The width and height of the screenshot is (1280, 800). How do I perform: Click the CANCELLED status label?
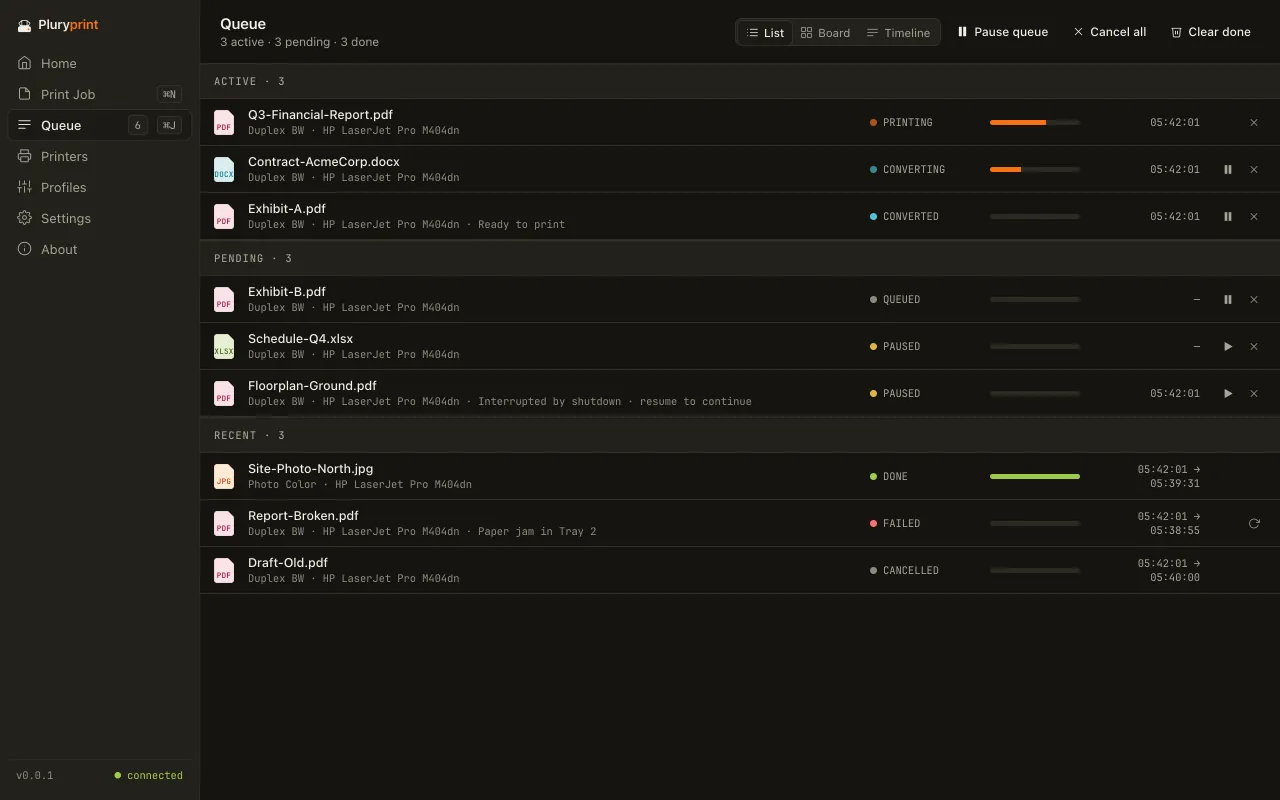point(911,570)
